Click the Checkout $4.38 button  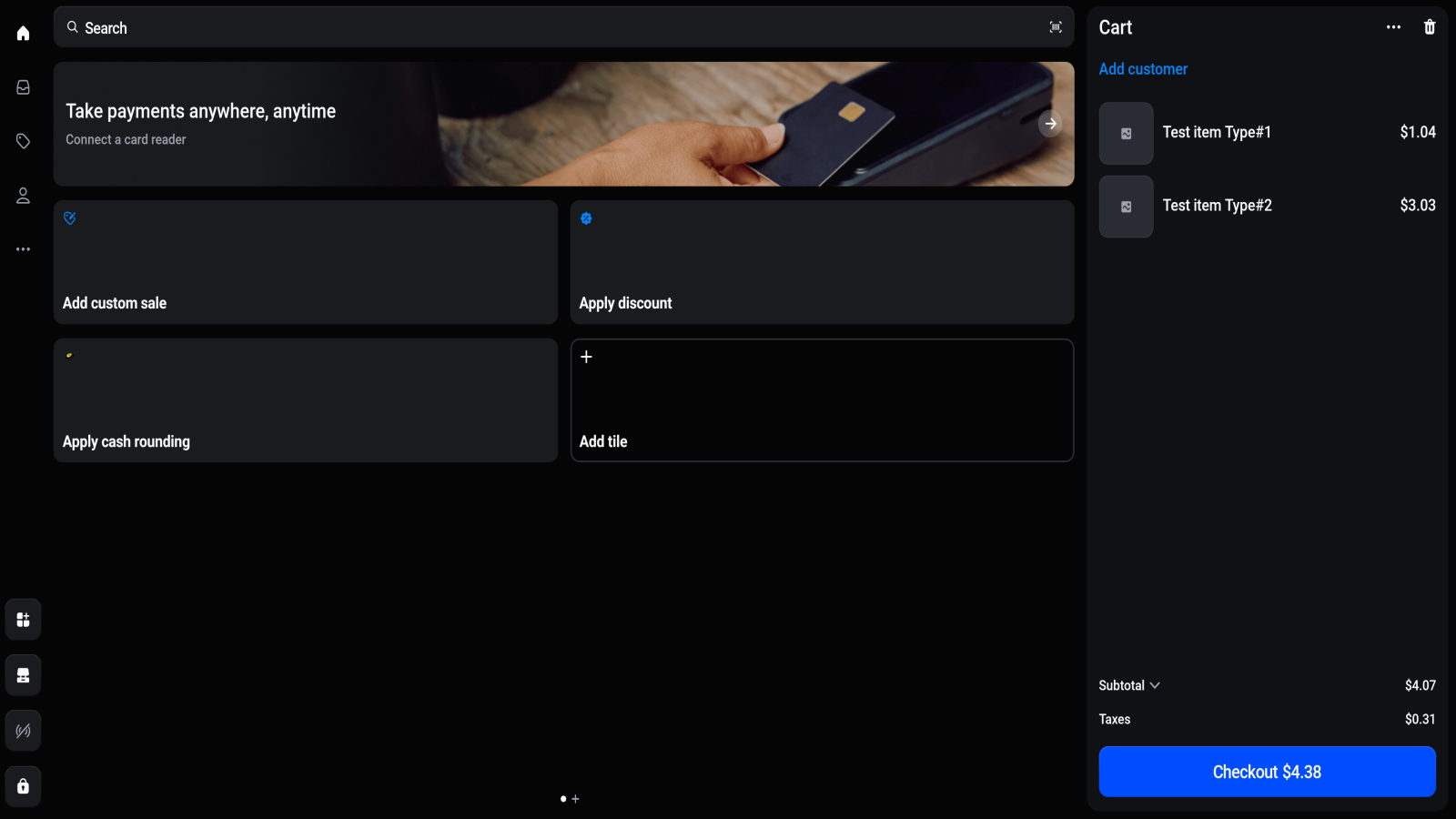click(1267, 771)
